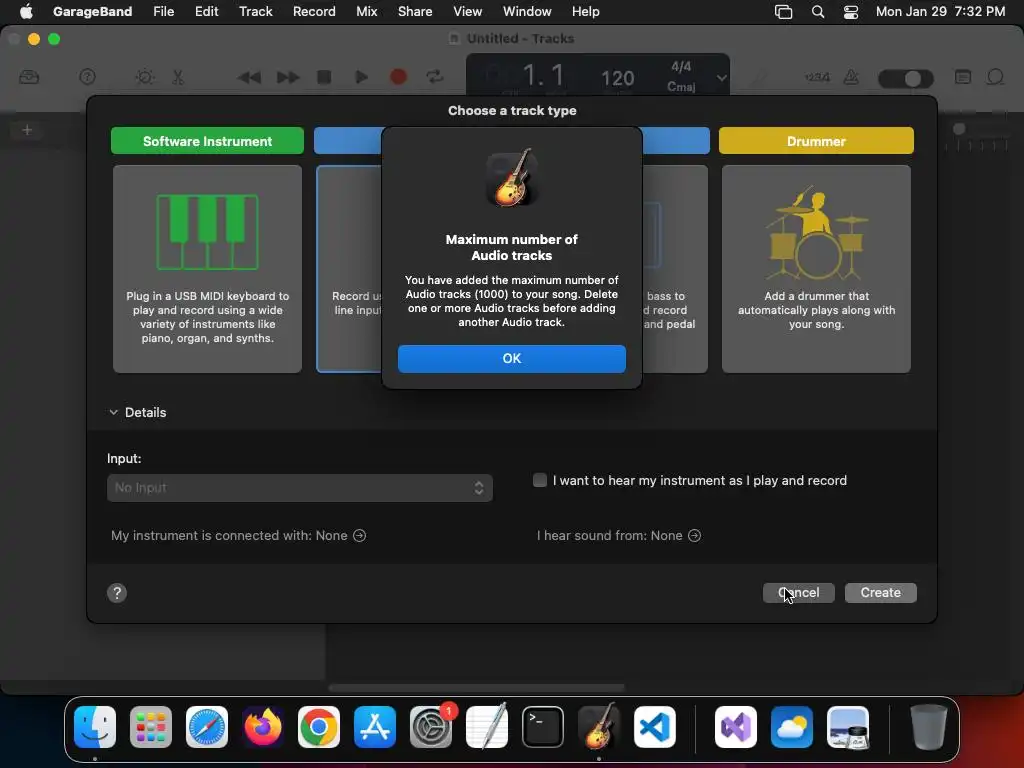Viewport: 1024px width, 768px height.
Task: Open Smart Controls dial icon
Action: (144, 77)
